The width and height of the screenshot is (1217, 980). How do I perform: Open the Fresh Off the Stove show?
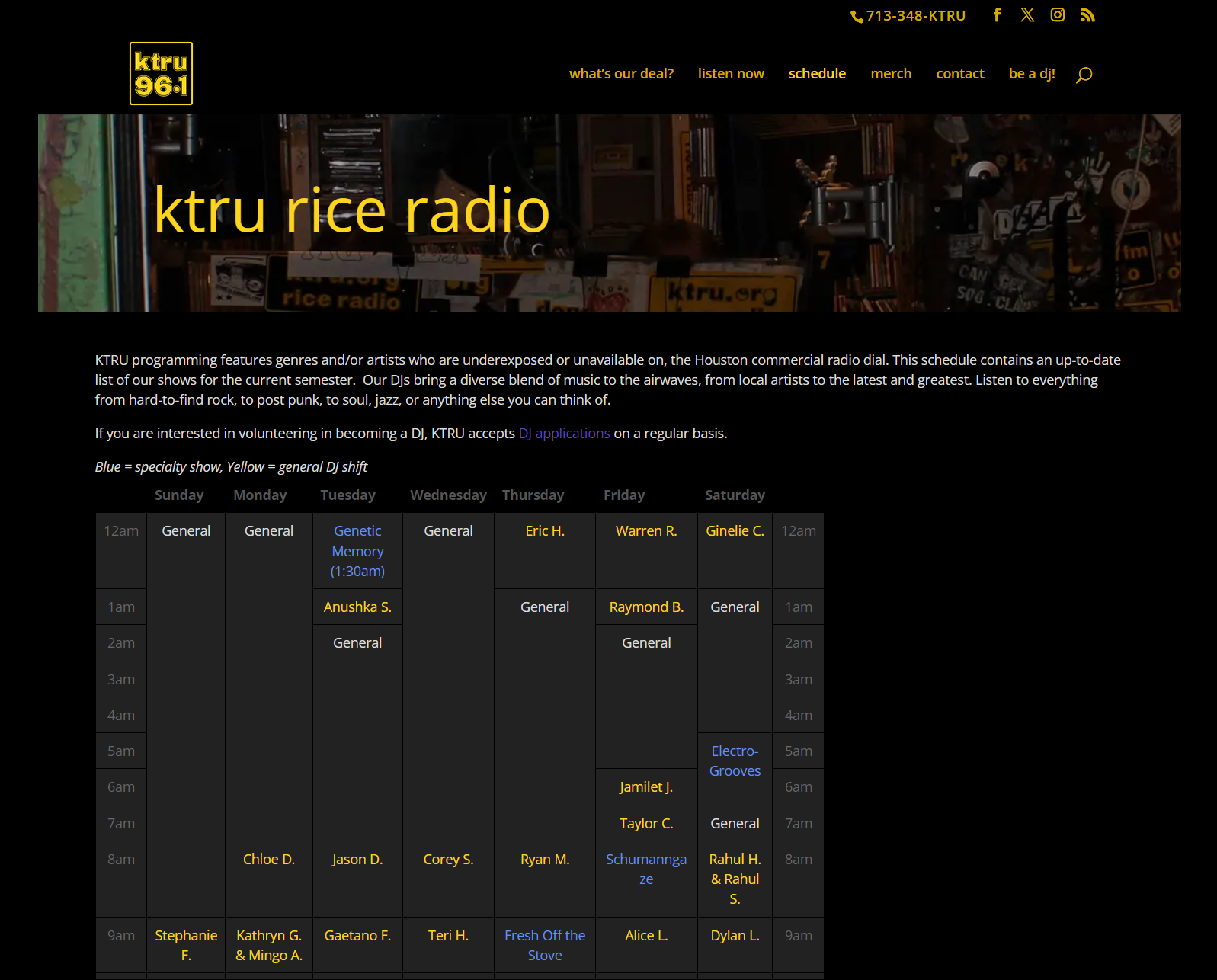tap(545, 945)
